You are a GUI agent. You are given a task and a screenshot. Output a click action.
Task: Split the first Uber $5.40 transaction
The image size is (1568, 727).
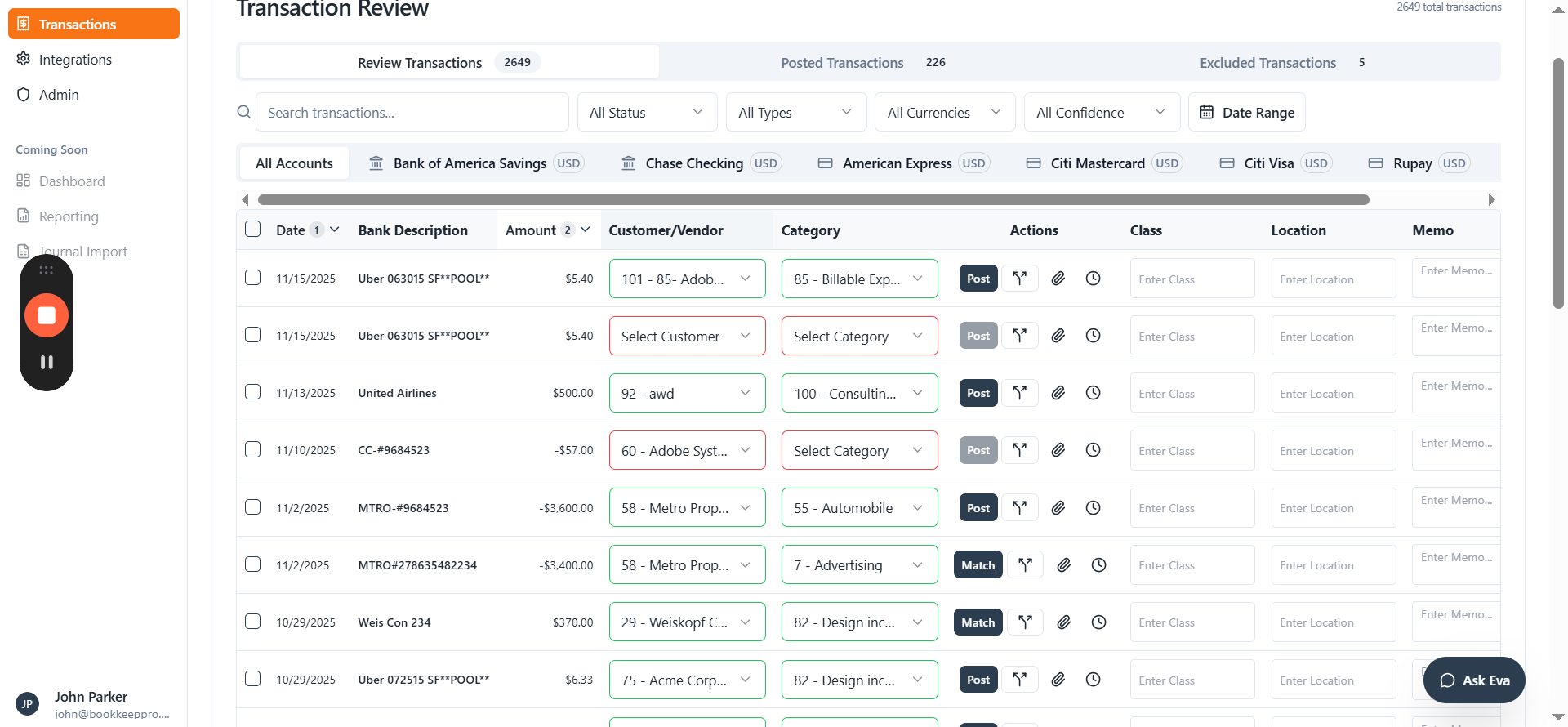(1020, 279)
